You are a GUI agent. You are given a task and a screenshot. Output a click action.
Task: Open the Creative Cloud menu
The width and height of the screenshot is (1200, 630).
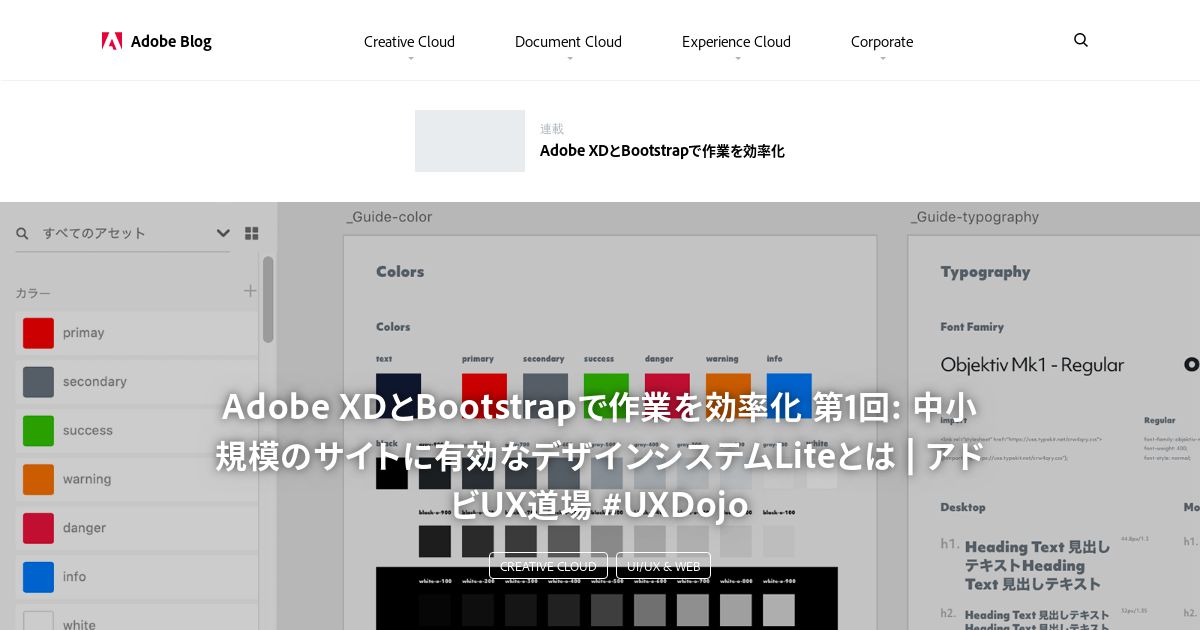click(x=409, y=42)
